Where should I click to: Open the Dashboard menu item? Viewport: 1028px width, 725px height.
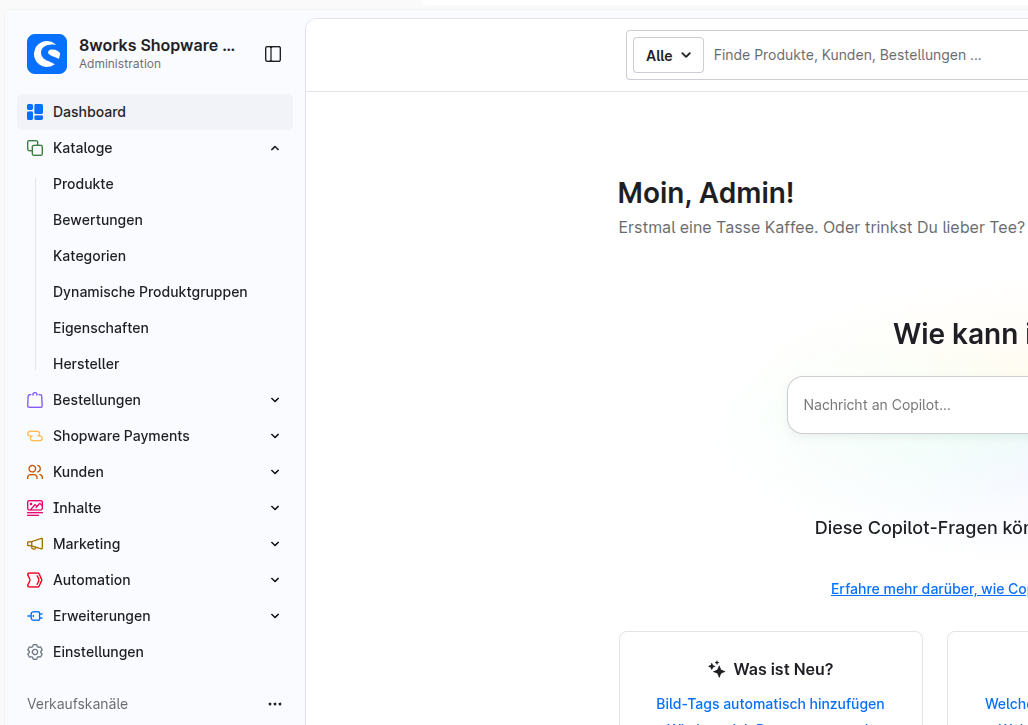pyautogui.click(x=155, y=112)
